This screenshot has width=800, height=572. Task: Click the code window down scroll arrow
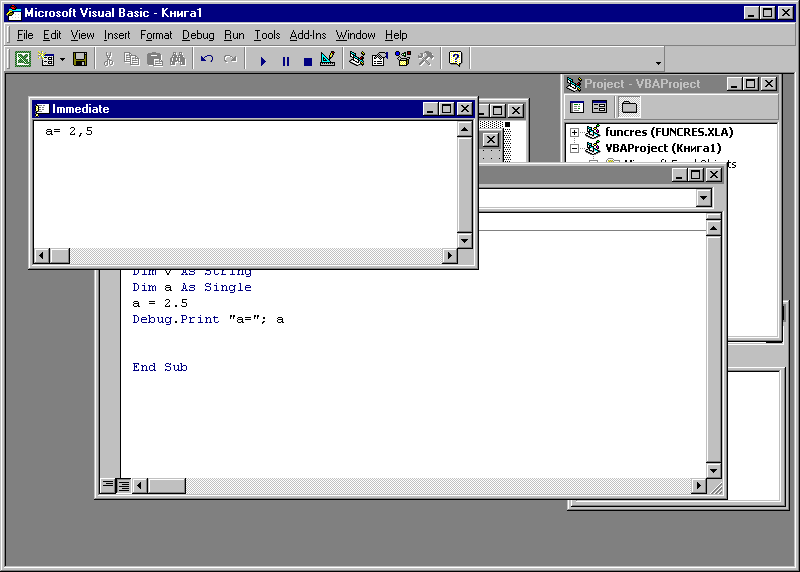point(713,470)
